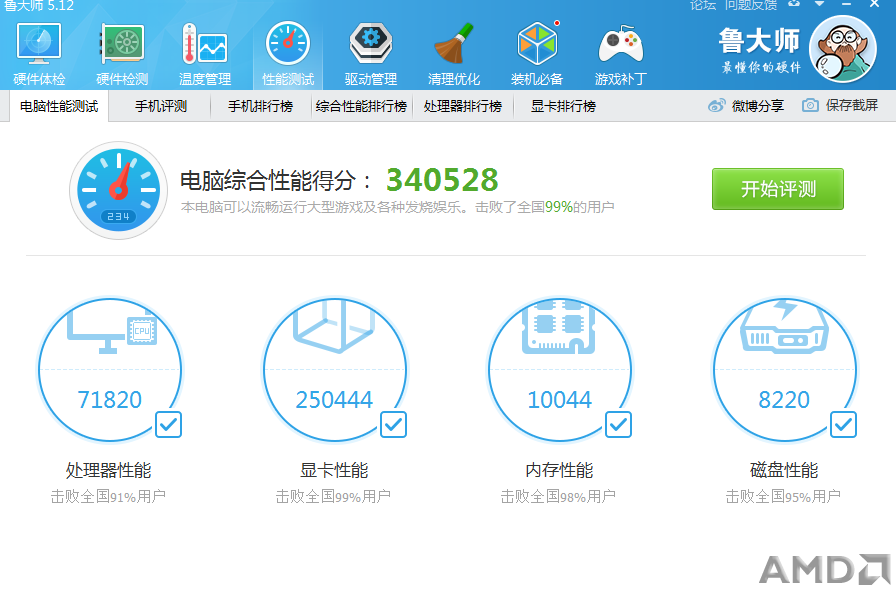Click the green 开始评测 button
Image resolution: width=896 pixels, height=590 pixels.
[x=778, y=189]
